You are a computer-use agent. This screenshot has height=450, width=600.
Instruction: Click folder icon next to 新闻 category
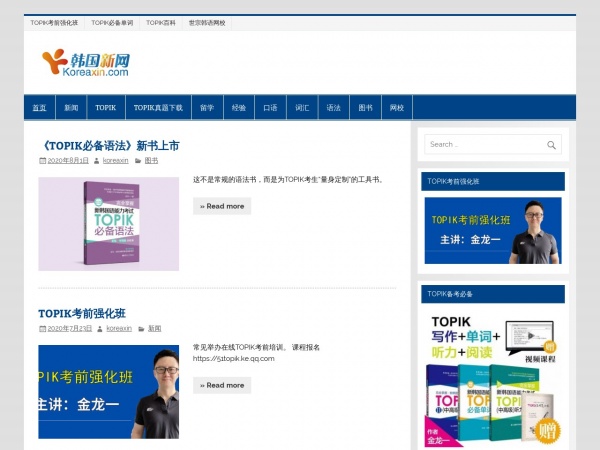[x=141, y=329]
